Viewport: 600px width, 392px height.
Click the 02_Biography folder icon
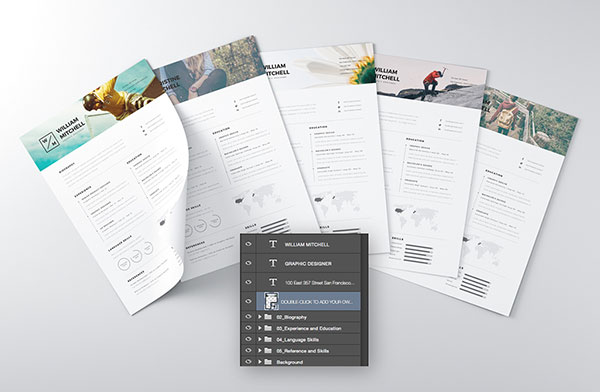coord(268,317)
